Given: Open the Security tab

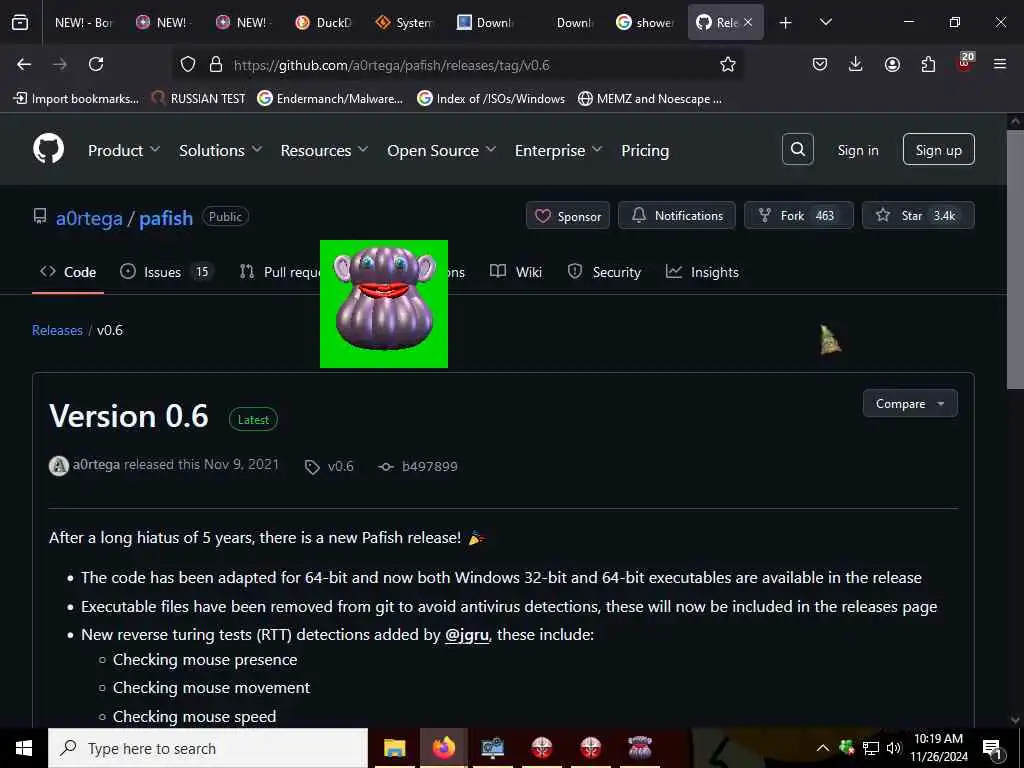Looking at the screenshot, I should (605, 272).
